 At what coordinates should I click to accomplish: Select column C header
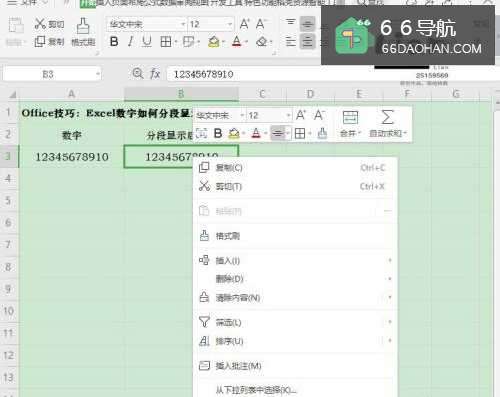click(x=262, y=94)
